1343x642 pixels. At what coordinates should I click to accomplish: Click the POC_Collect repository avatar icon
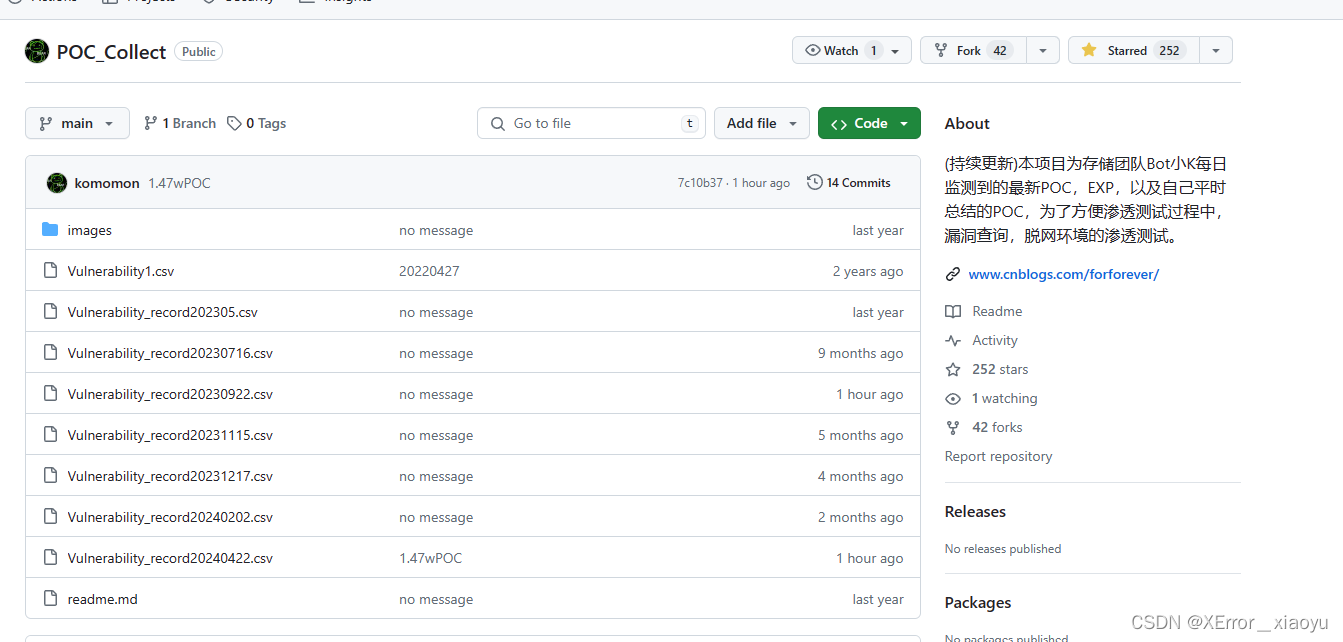[37, 51]
